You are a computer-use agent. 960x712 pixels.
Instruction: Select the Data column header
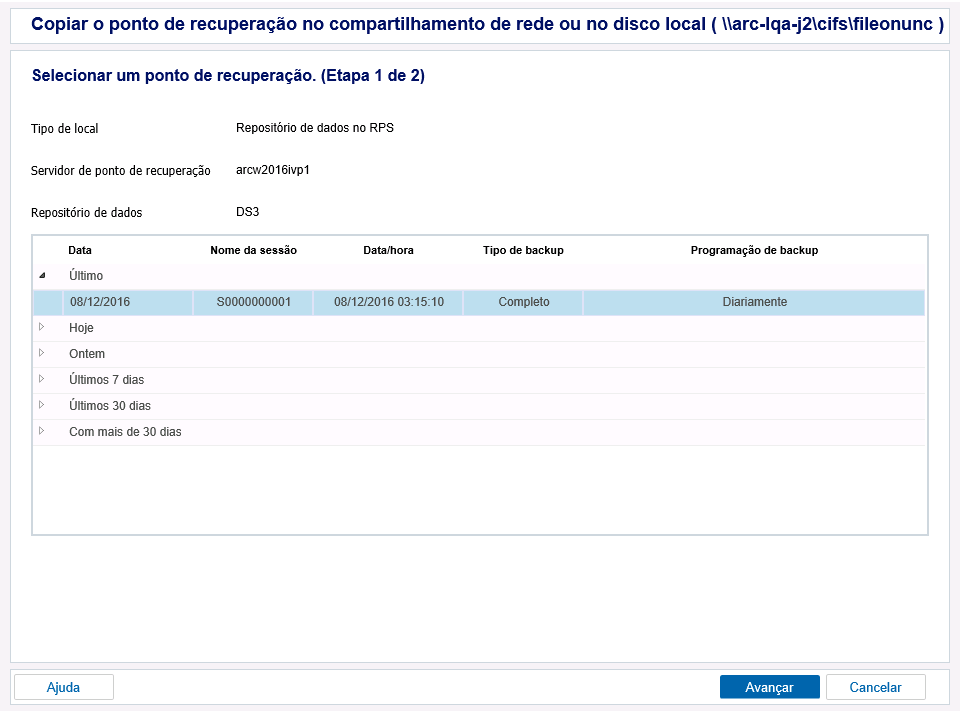tap(80, 250)
